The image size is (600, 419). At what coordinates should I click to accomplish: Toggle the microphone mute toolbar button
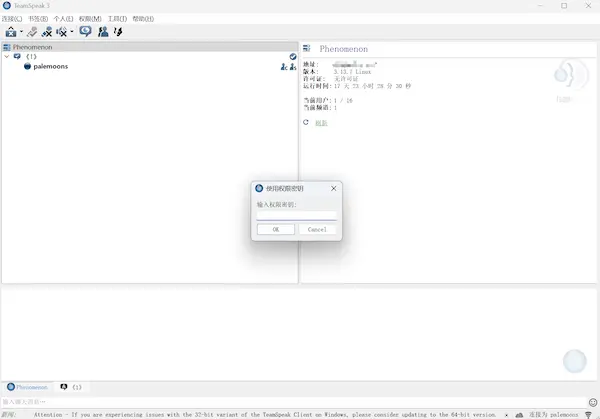47,32
